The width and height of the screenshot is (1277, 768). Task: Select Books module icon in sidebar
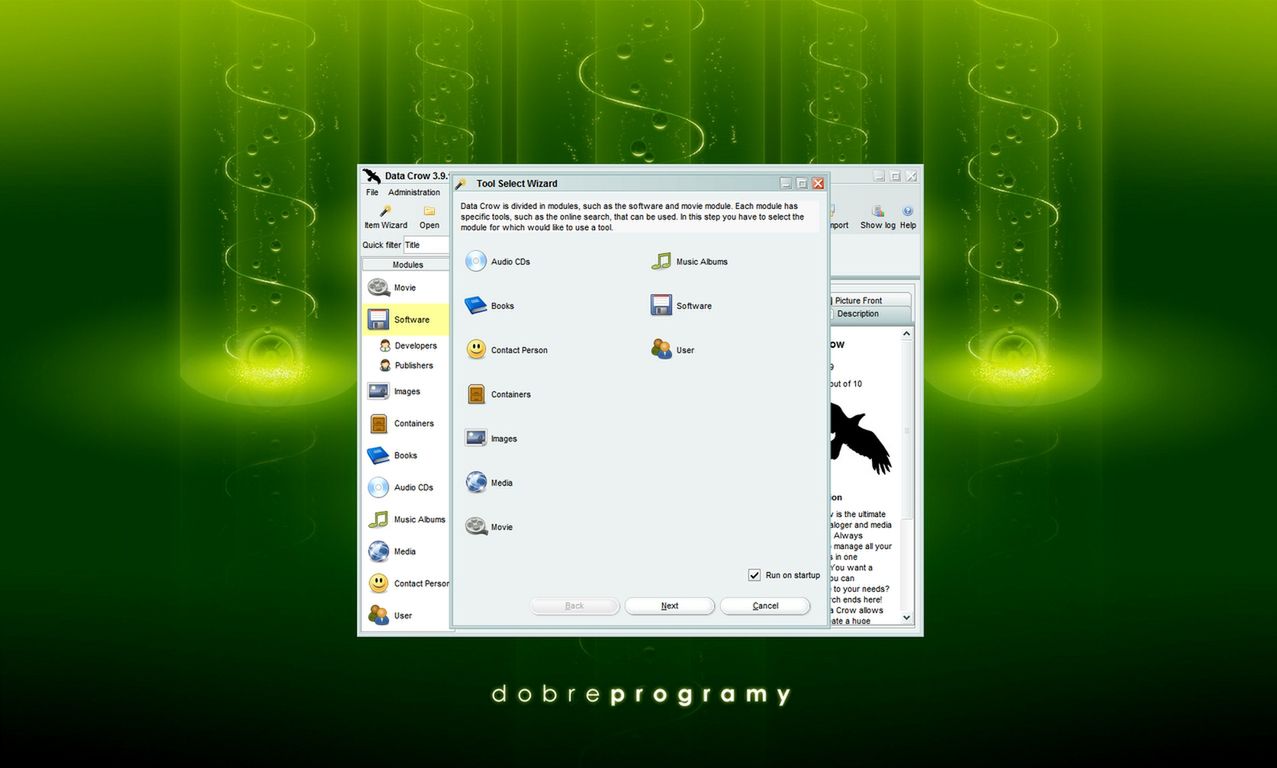[x=378, y=456]
